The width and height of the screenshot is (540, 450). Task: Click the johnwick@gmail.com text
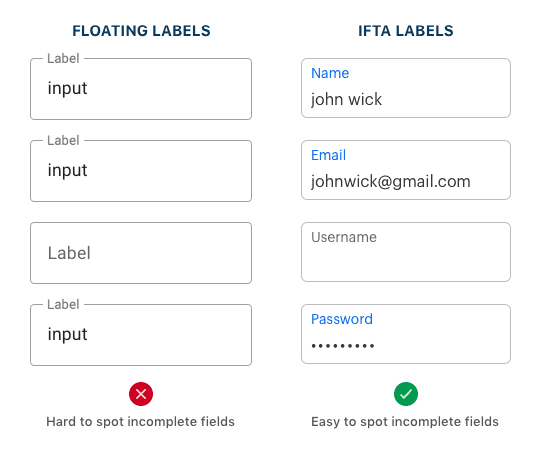[391, 181]
